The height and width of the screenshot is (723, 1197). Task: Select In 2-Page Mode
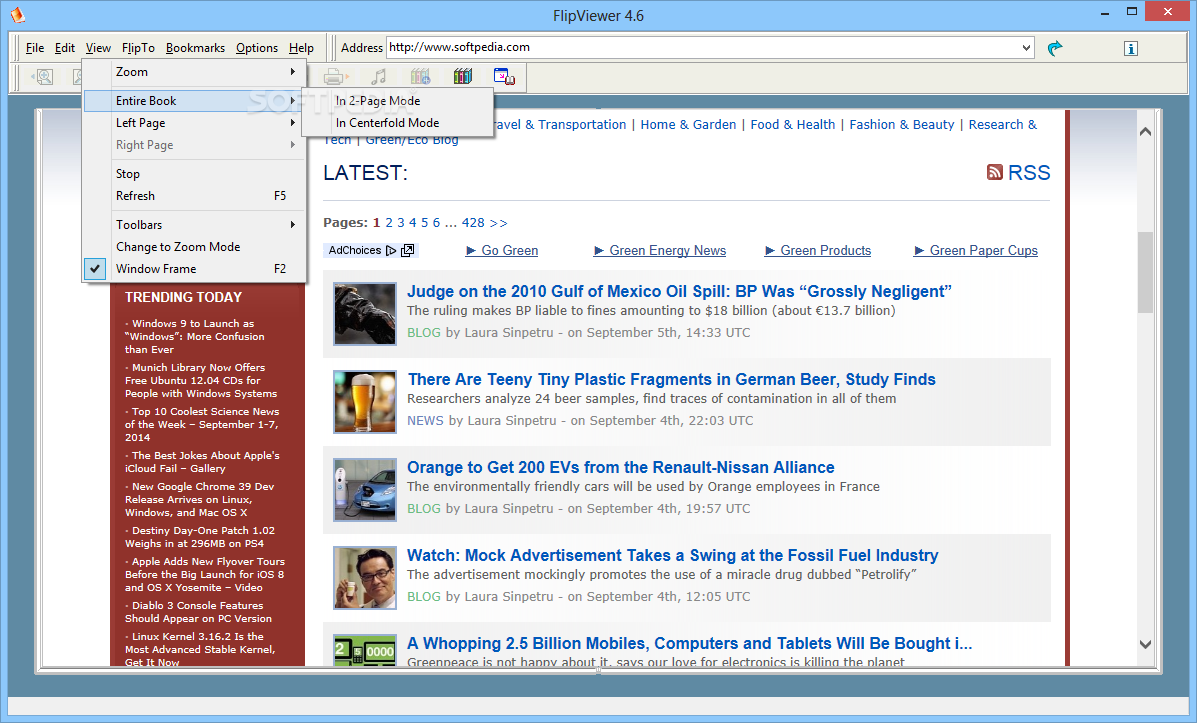click(x=397, y=101)
